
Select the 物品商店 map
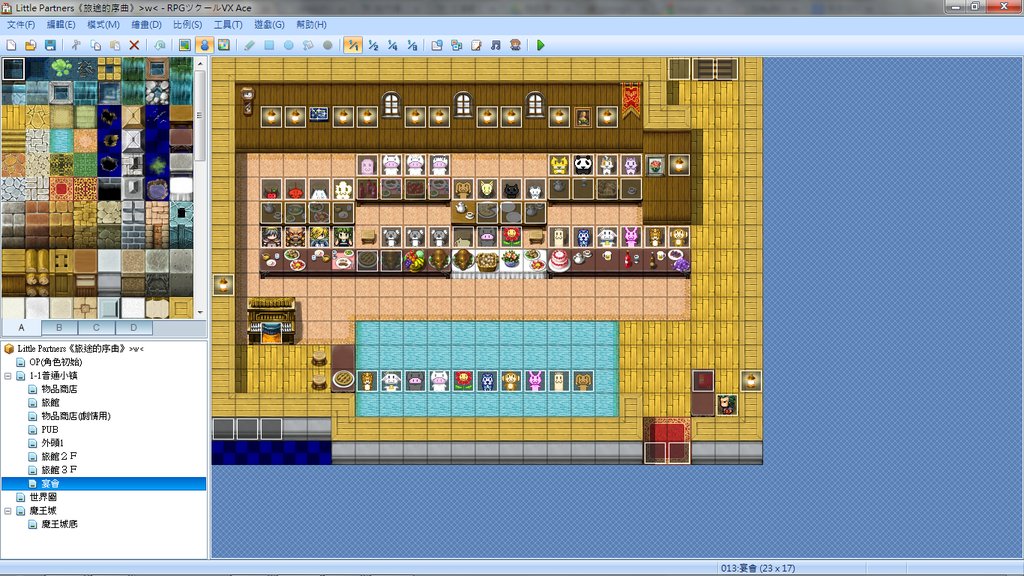(59, 389)
